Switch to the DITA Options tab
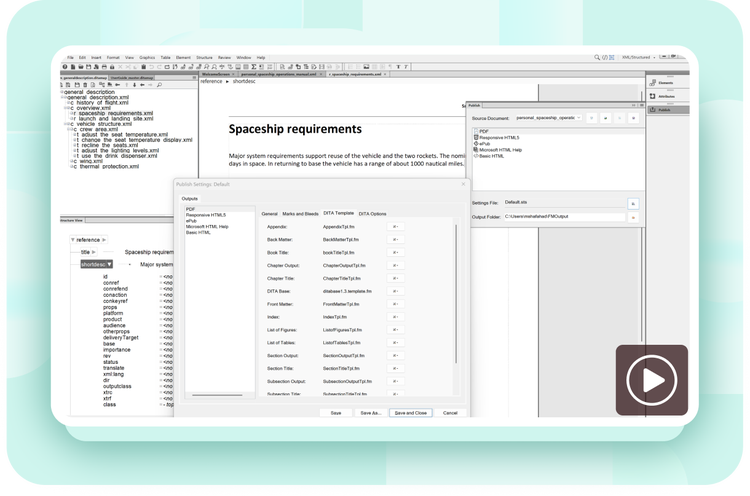Viewport: 750px width, 496px height. pyautogui.click(x=372, y=214)
